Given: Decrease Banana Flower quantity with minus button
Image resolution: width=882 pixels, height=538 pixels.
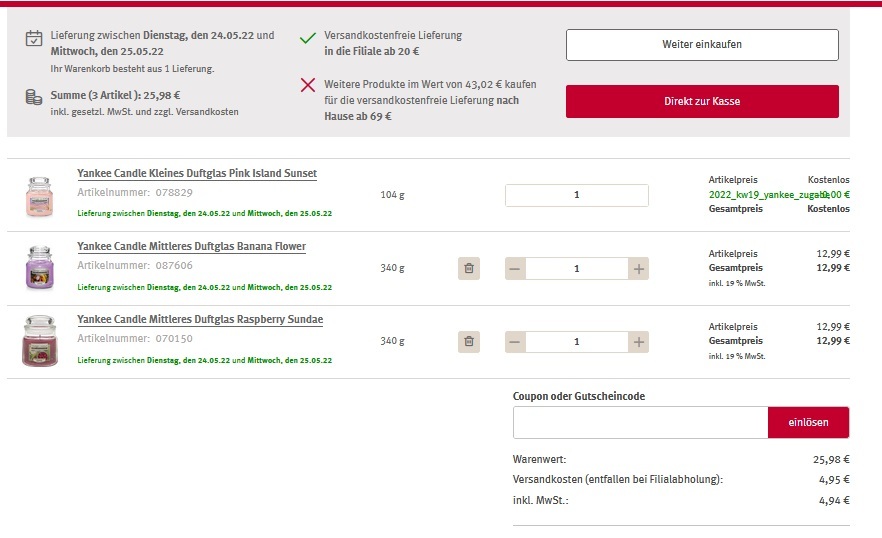Looking at the screenshot, I should point(515,268).
